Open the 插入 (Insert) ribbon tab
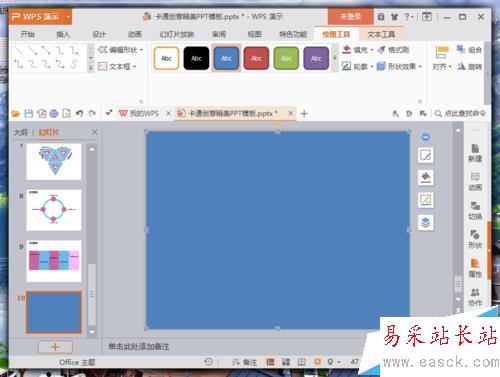The image size is (500, 377). point(63,34)
